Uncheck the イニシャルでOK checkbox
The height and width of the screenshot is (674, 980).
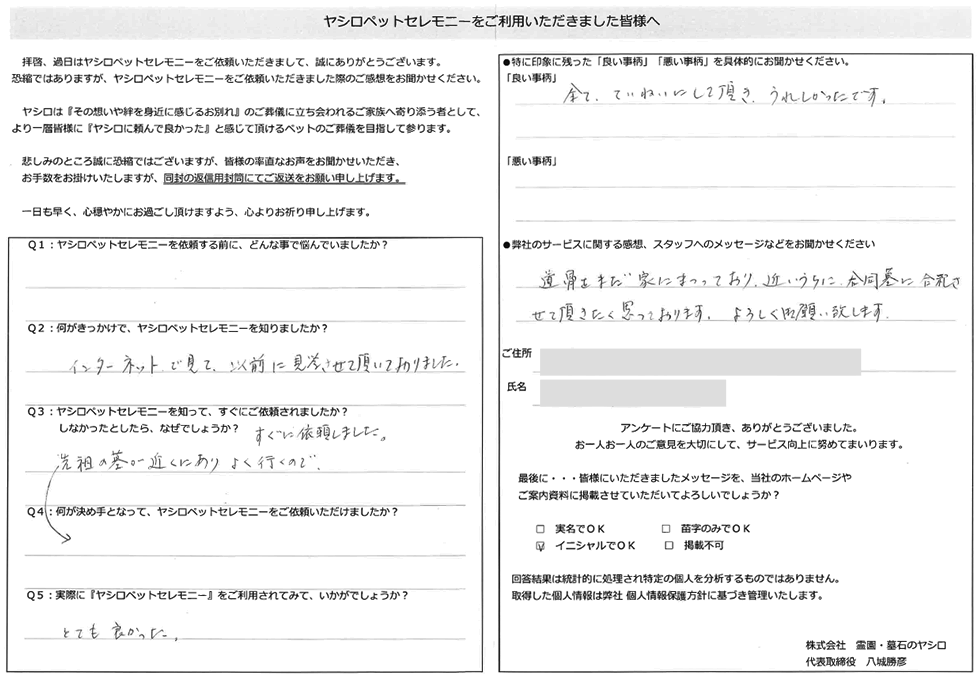(541, 546)
